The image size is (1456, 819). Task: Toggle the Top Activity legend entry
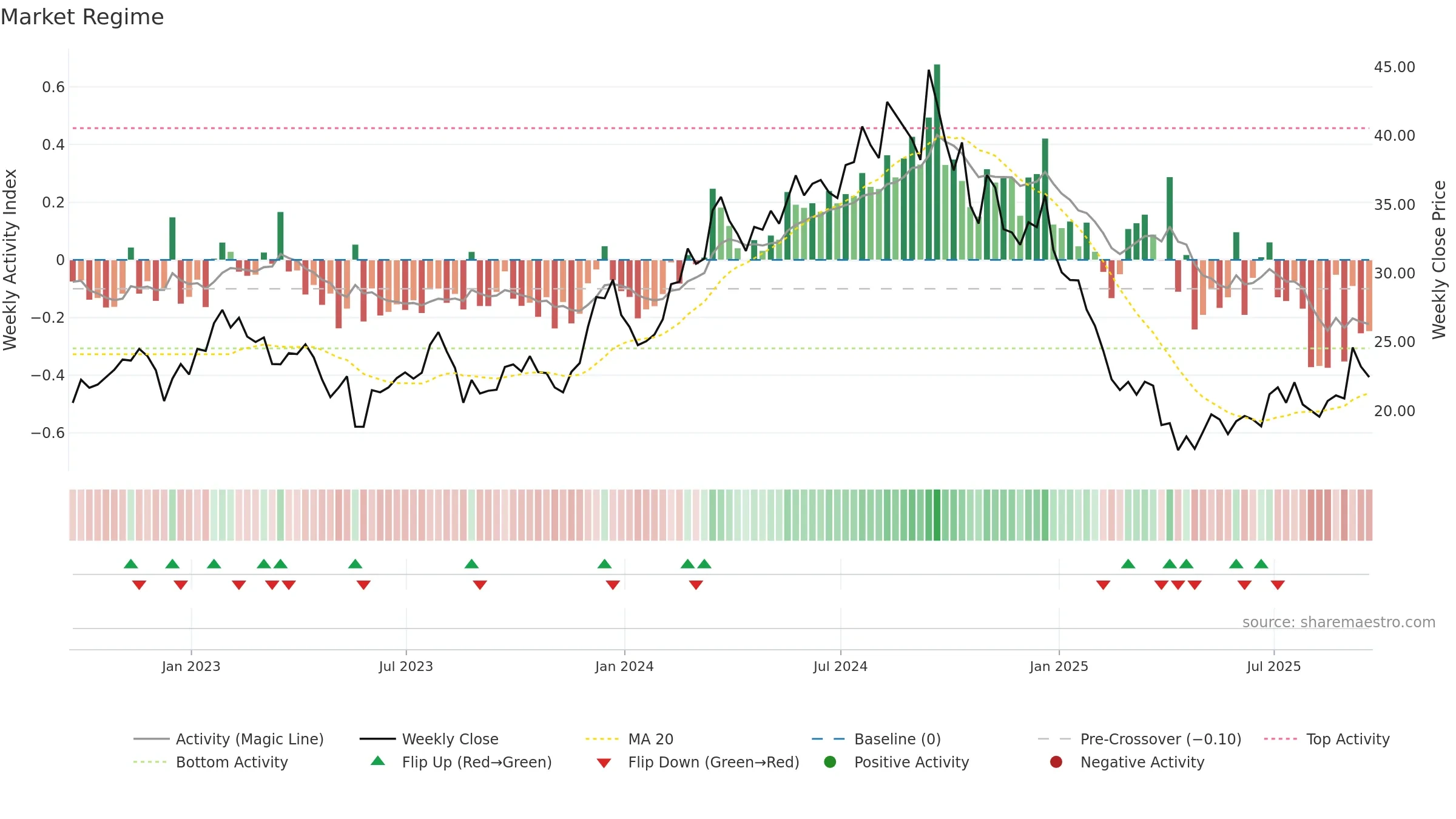[1327, 739]
